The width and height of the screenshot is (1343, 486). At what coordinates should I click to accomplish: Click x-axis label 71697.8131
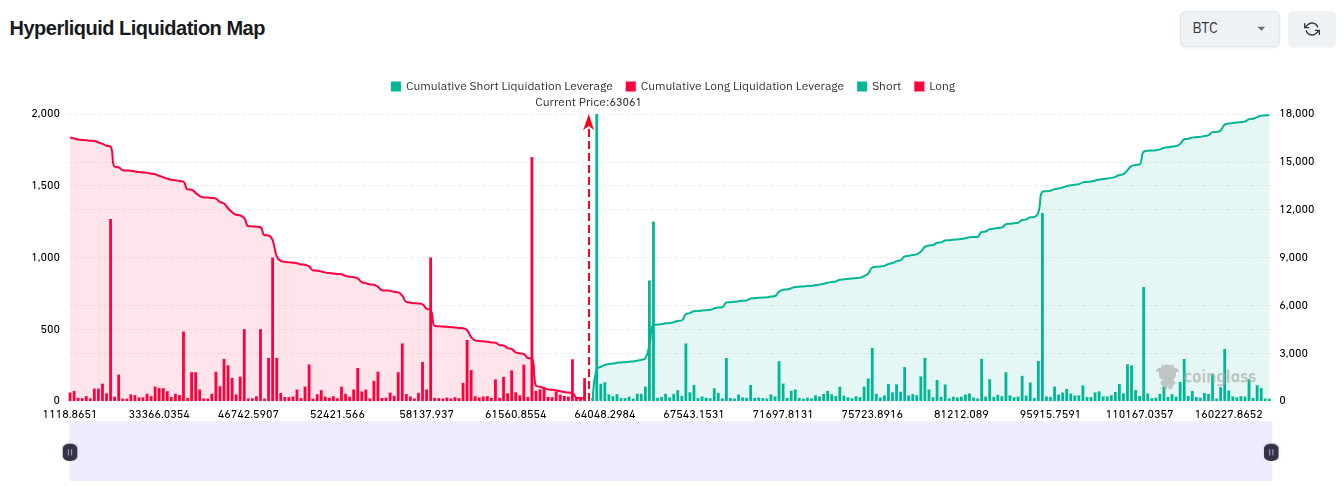(x=783, y=414)
